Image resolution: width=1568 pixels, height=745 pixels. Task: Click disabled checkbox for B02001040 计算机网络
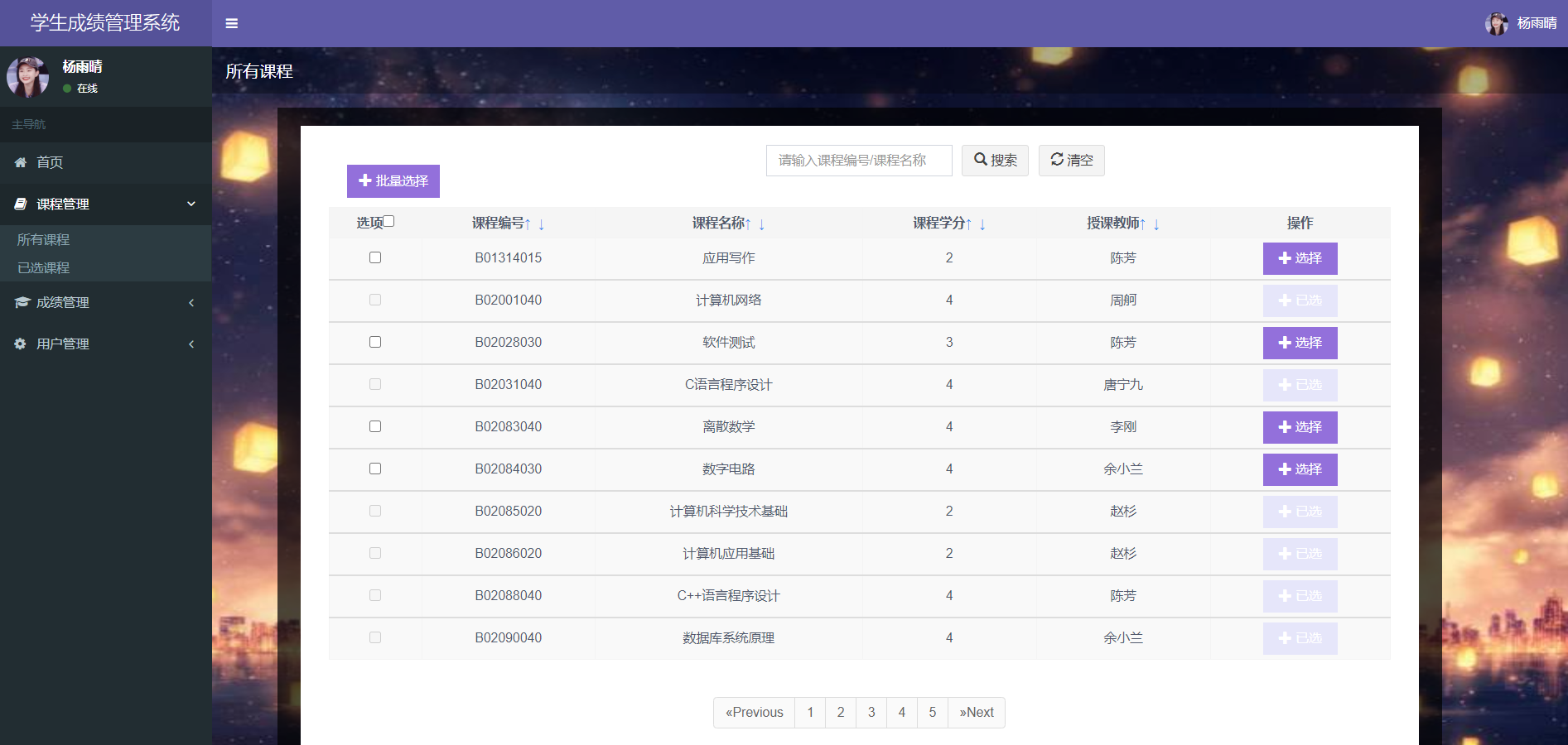[375, 300]
